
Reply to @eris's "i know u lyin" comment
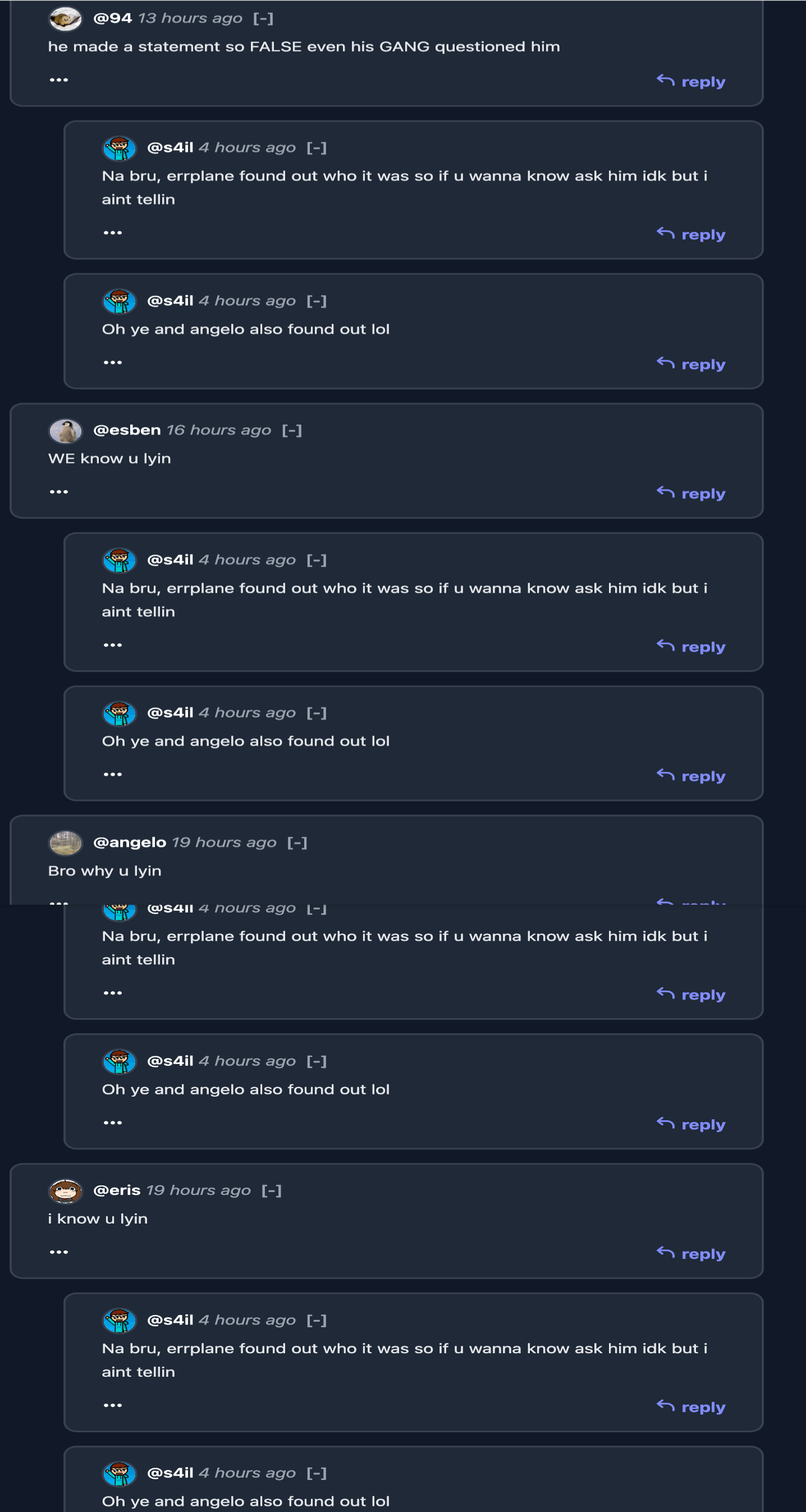click(x=691, y=1254)
